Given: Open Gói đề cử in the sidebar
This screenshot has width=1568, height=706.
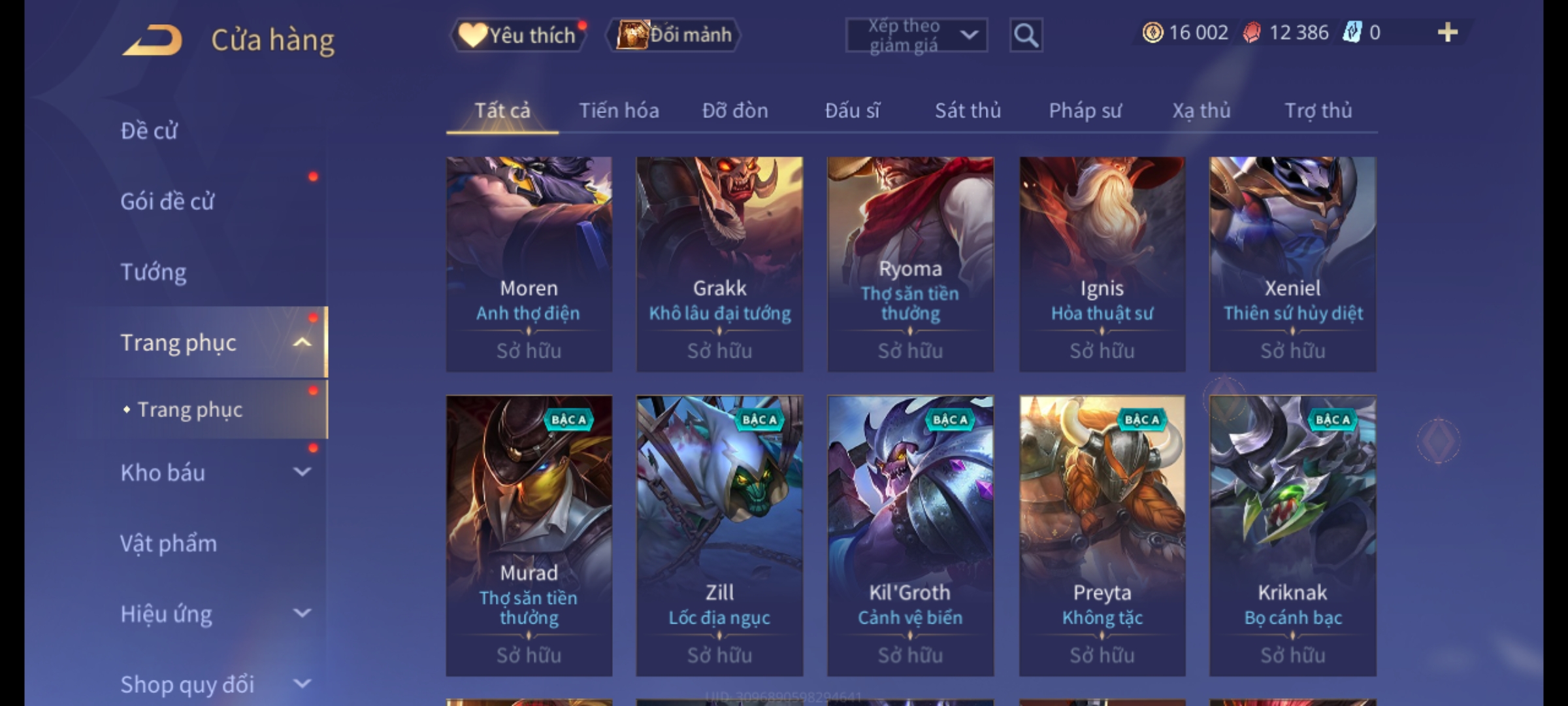Looking at the screenshot, I should (x=167, y=201).
